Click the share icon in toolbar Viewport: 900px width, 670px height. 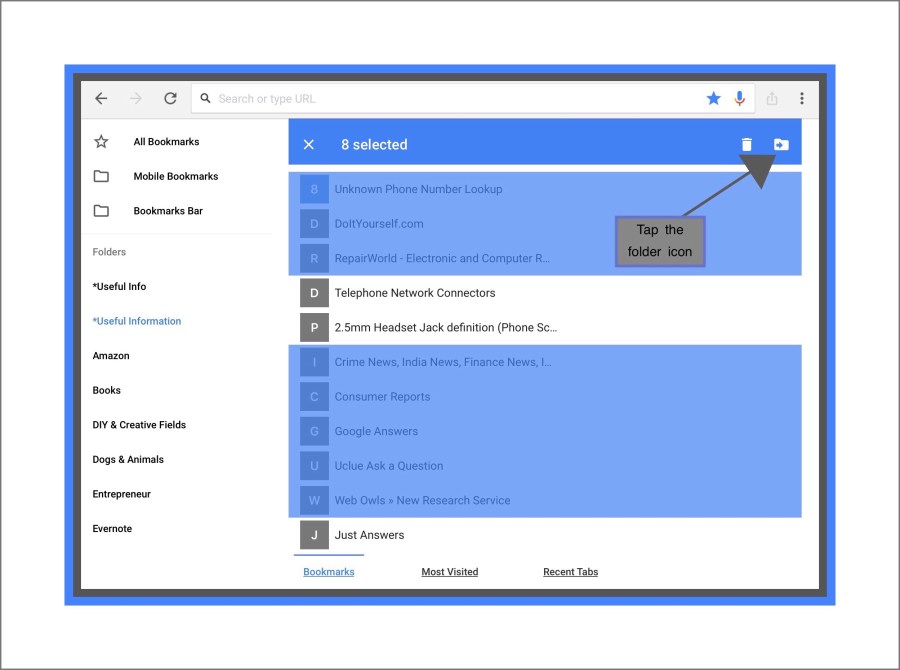[x=772, y=99]
